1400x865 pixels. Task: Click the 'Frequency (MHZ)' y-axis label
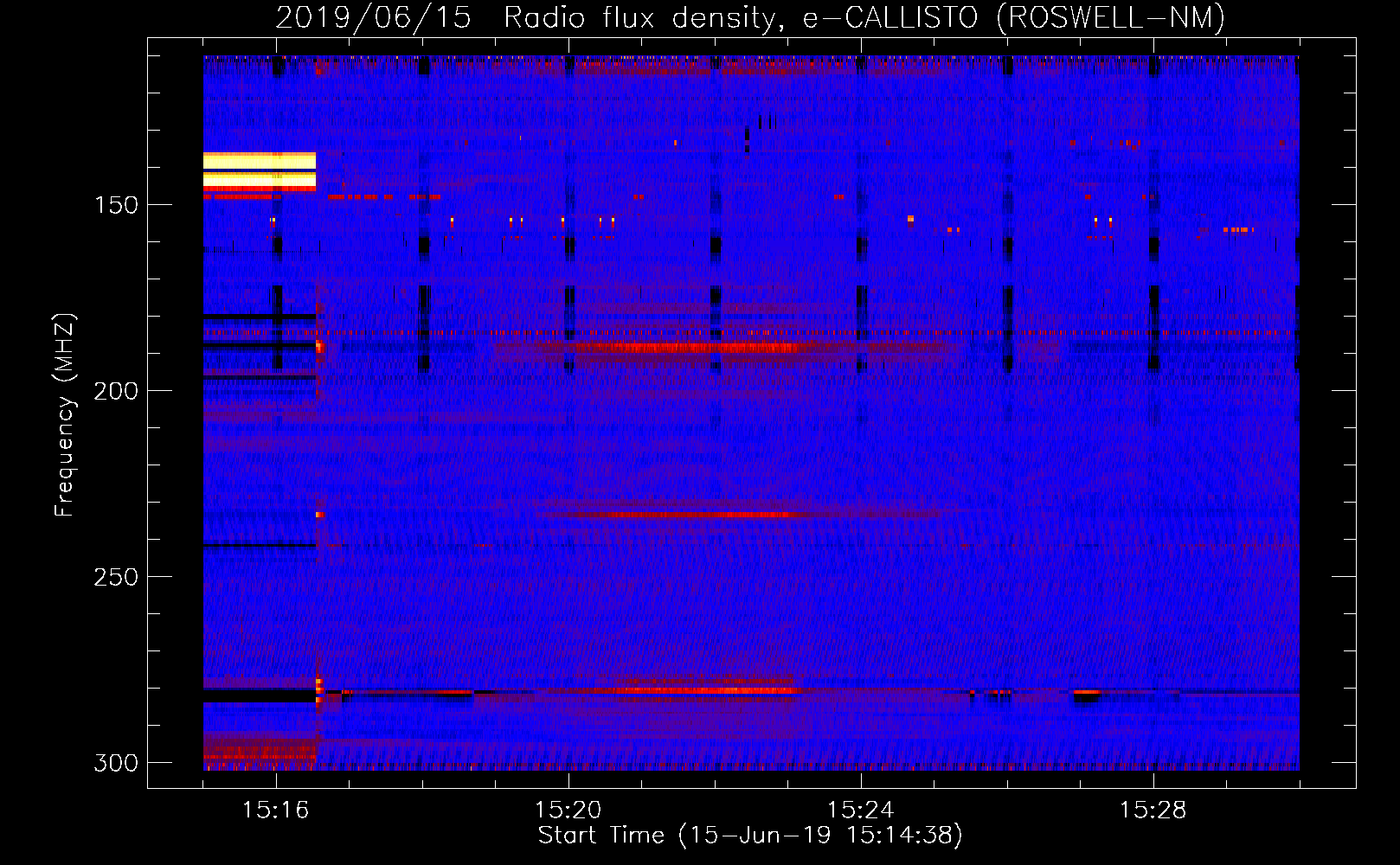coord(65,414)
